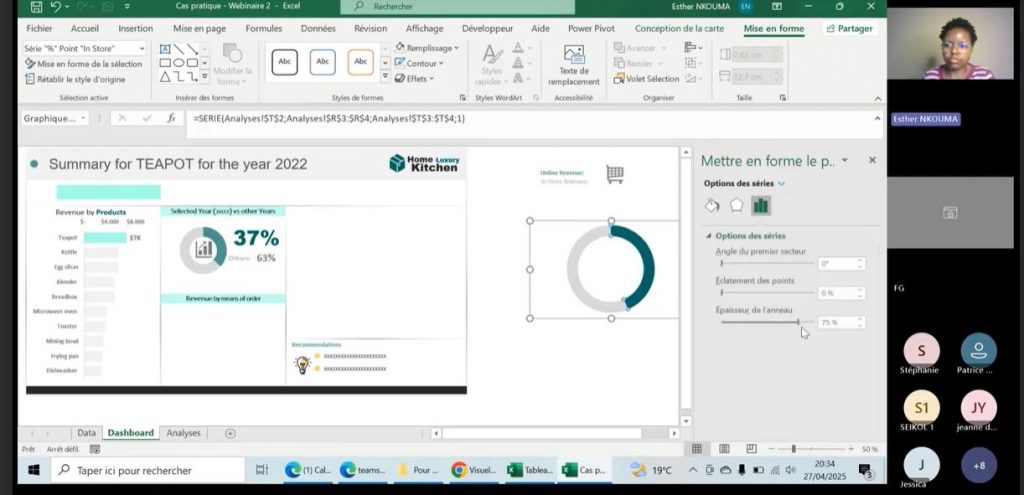Select the oval shape in shapes gallery
Image resolution: width=1024 pixels, height=495 pixels.
(179, 63)
